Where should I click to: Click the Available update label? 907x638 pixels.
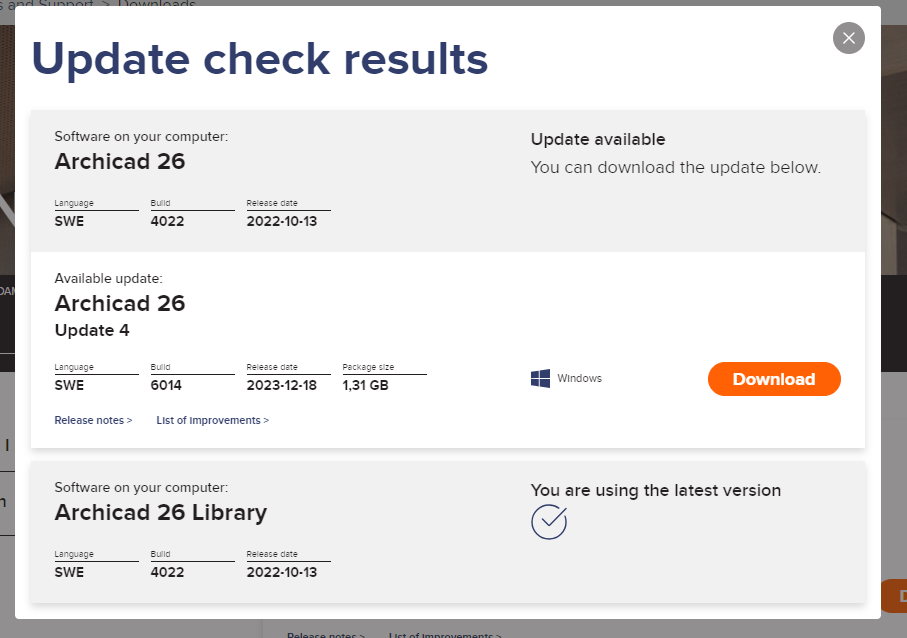(108, 278)
